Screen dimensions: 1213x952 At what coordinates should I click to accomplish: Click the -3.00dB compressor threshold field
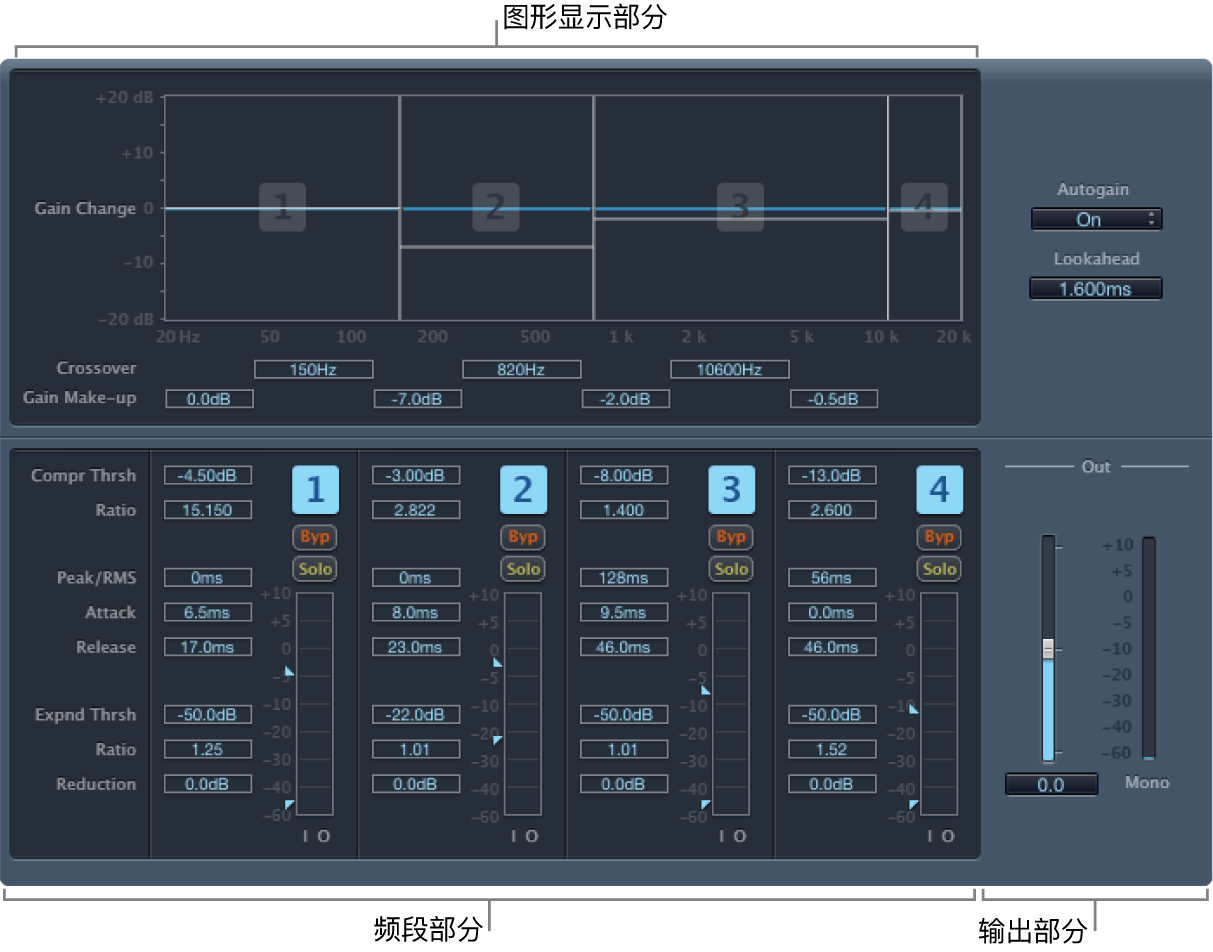click(x=416, y=475)
